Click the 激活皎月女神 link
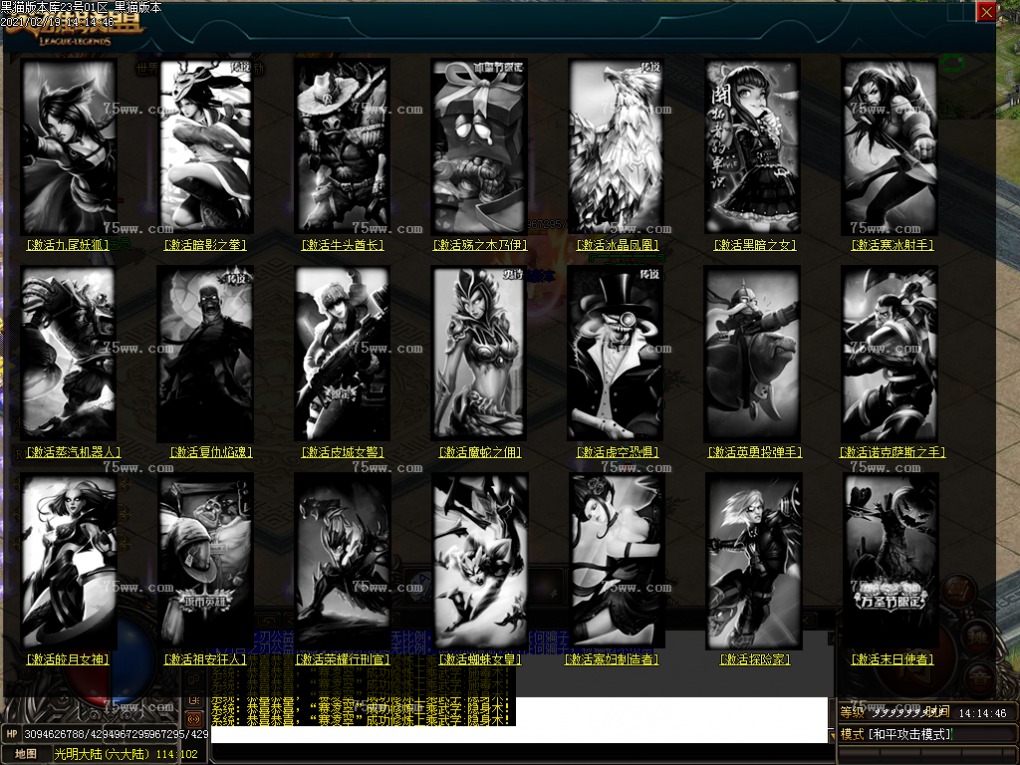The width and height of the screenshot is (1020, 765). tap(68, 659)
